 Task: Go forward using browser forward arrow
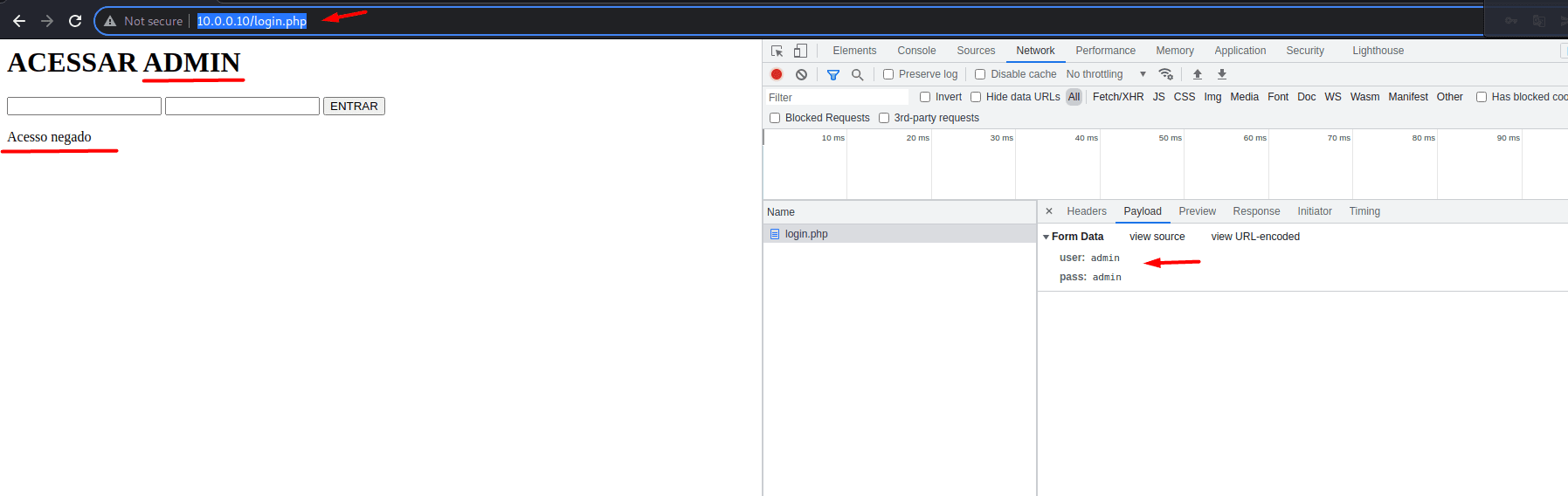(x=47, y=21)
